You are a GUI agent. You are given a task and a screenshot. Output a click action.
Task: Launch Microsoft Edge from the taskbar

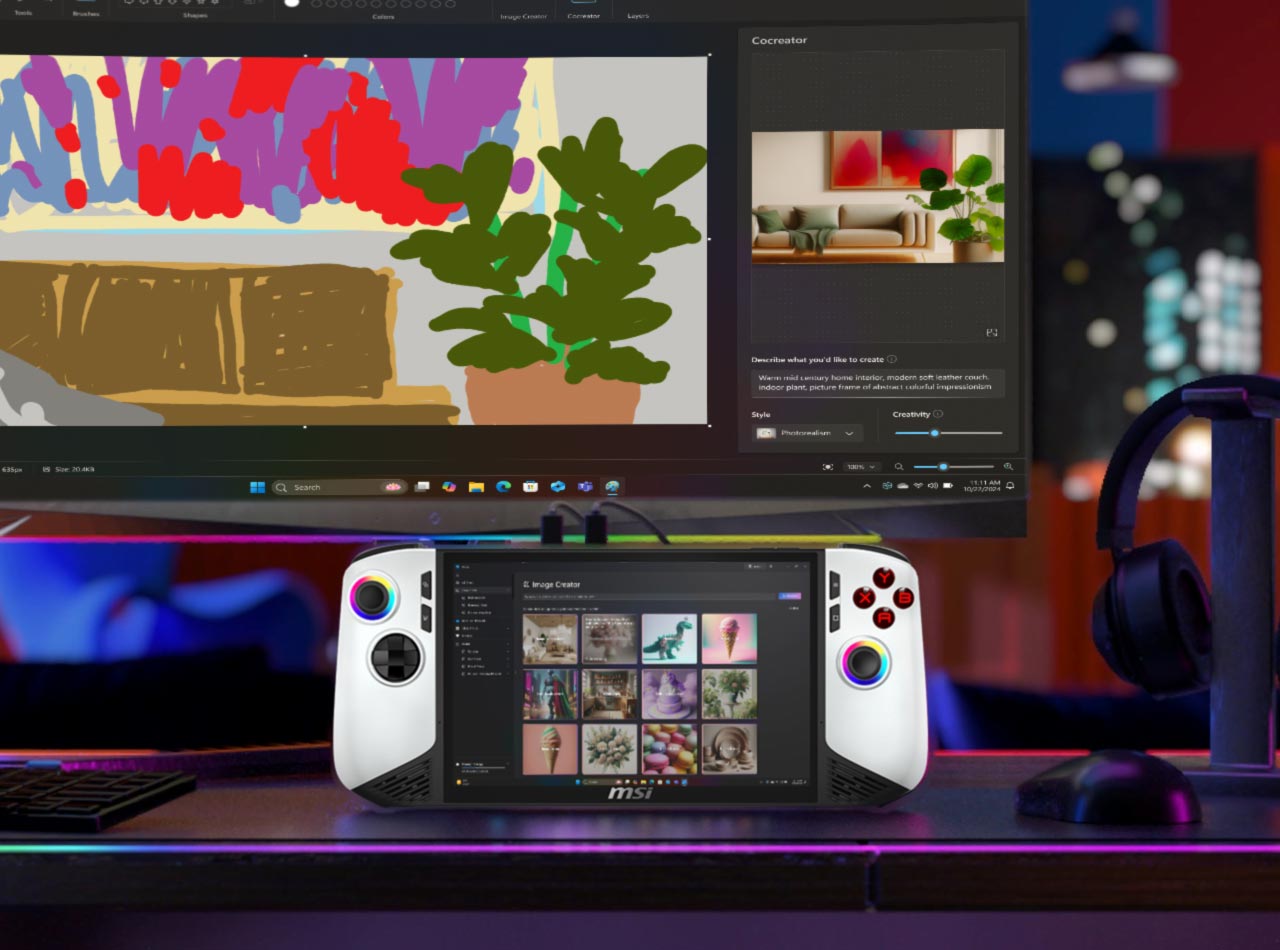click(x=503, y=487)
